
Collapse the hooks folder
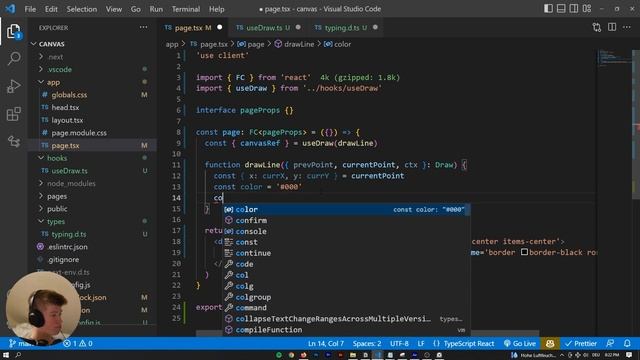click(x=57, y=158)
